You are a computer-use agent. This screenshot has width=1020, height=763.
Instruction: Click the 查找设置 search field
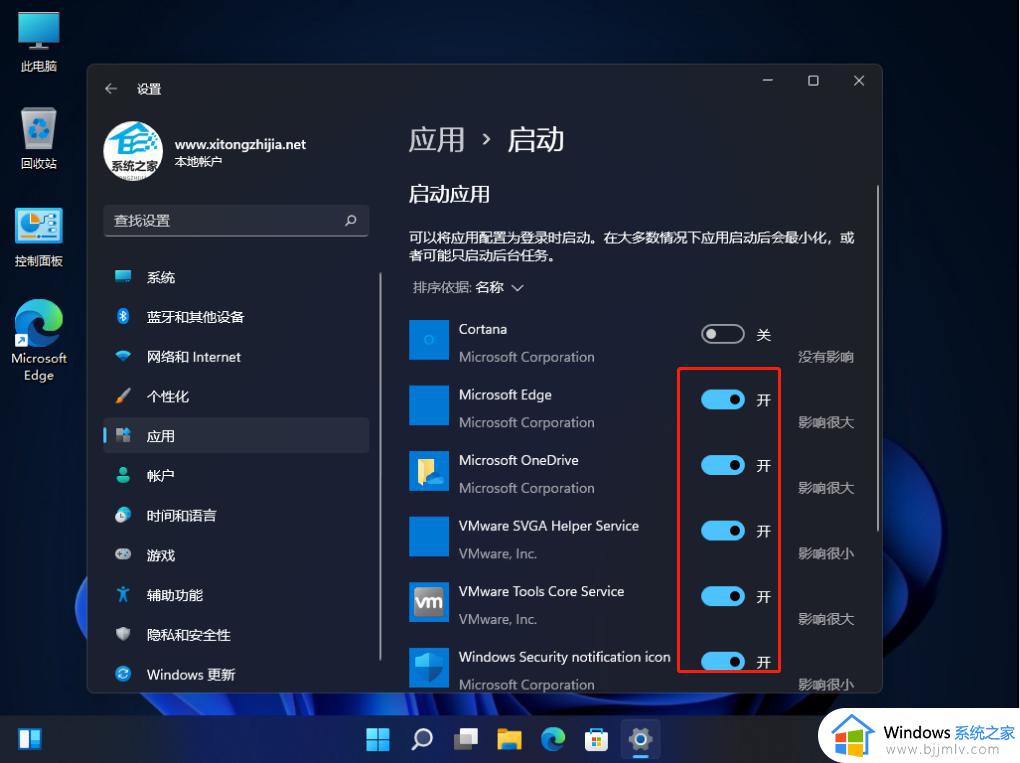point(236,221)
